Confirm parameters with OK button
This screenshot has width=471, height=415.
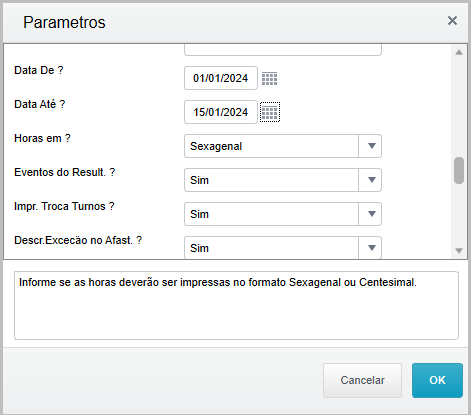[437, 380]
